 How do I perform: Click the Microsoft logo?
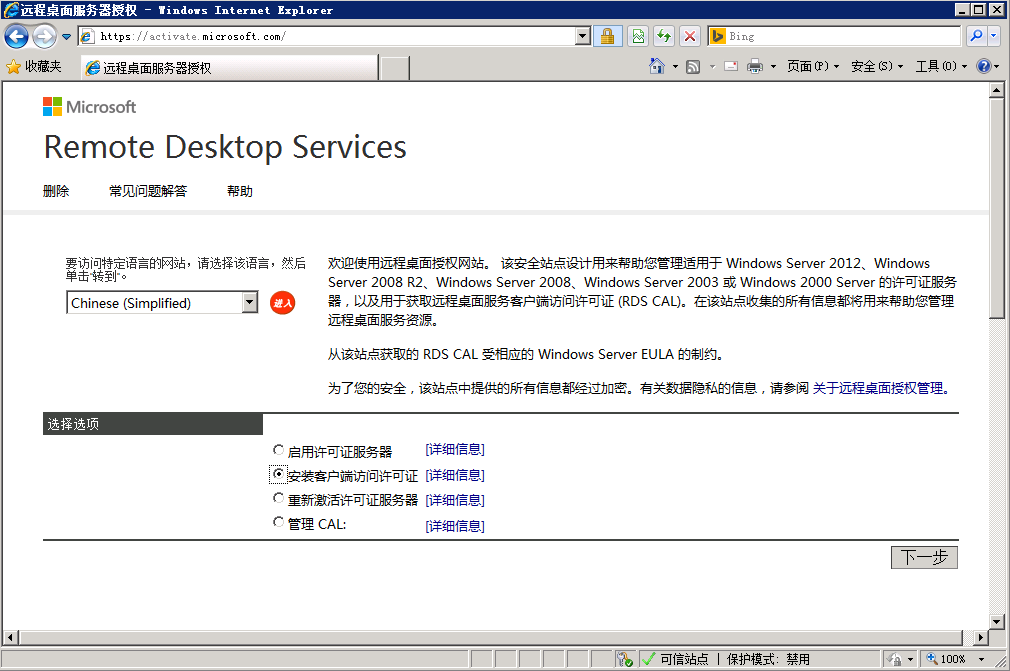tap(90, 106)
